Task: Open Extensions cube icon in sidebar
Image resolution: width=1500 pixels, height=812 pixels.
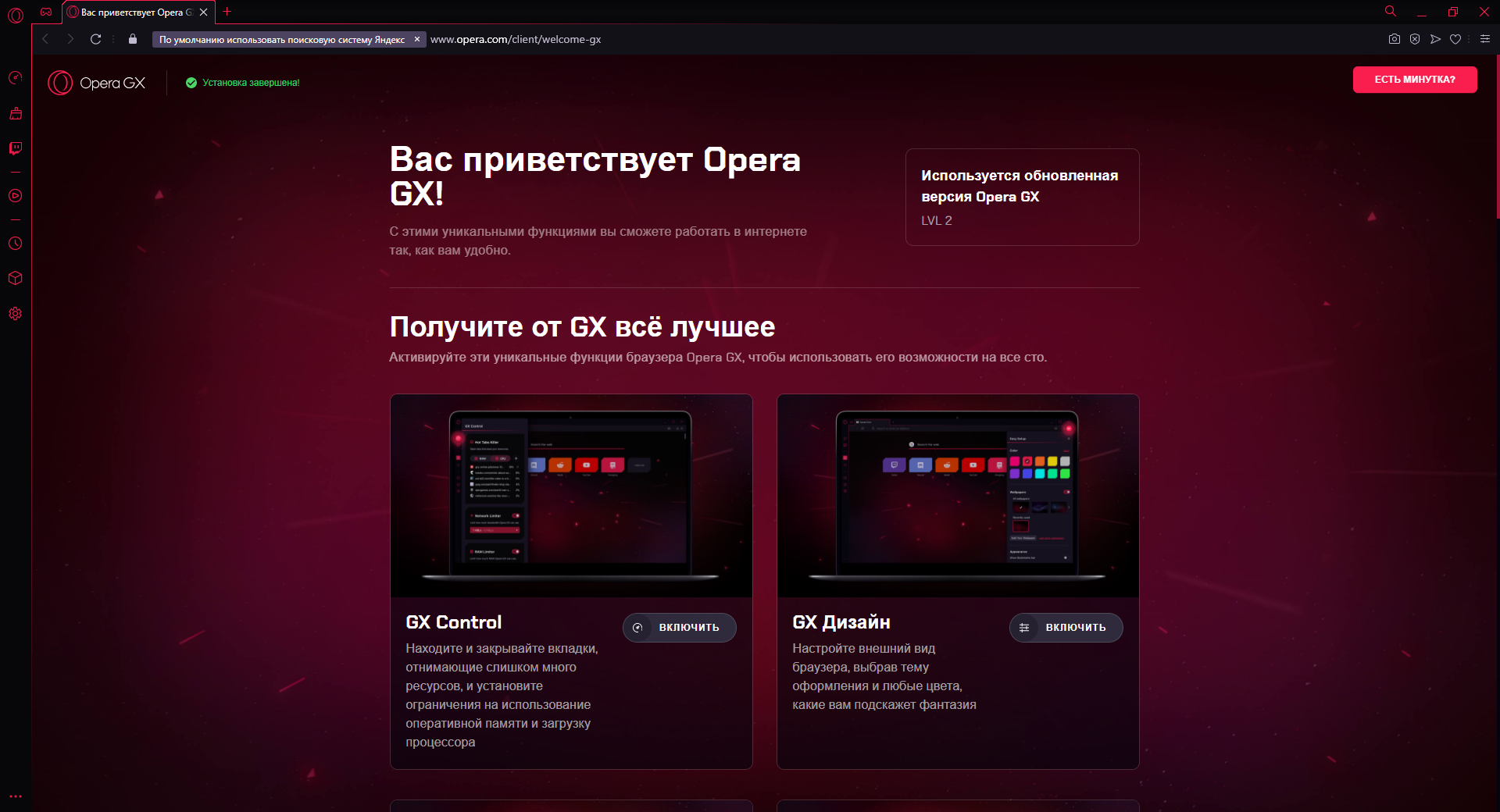Action: click(16, 278)
